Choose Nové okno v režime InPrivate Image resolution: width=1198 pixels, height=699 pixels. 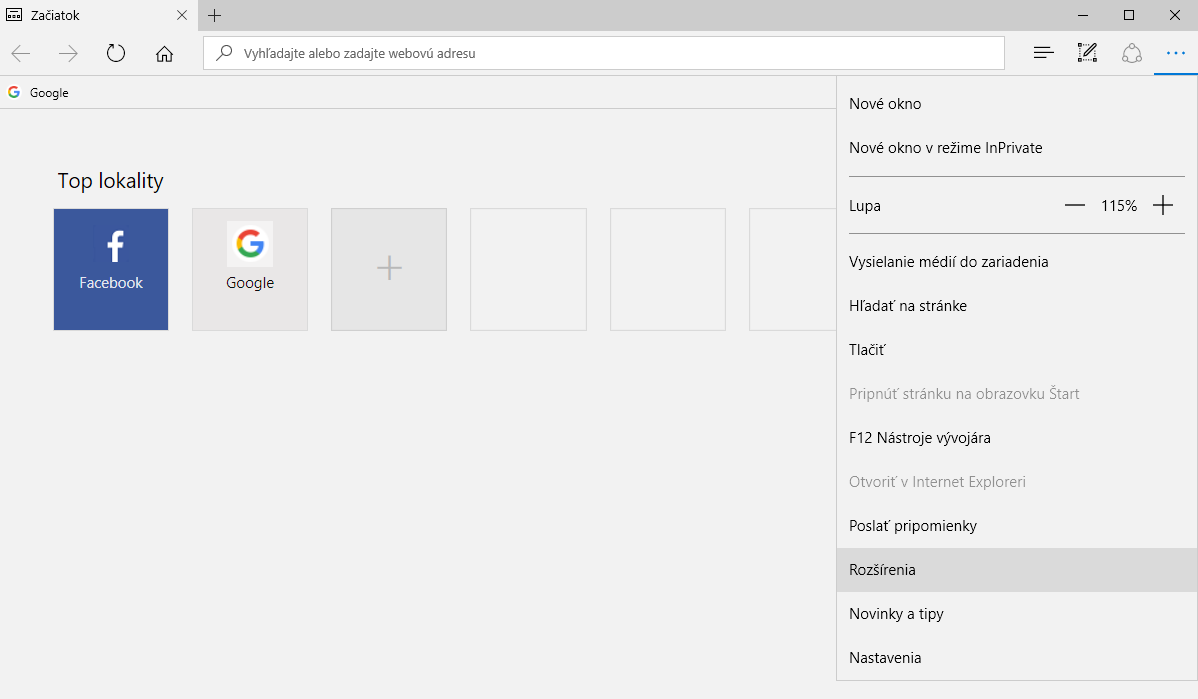tap(1017, 148)
